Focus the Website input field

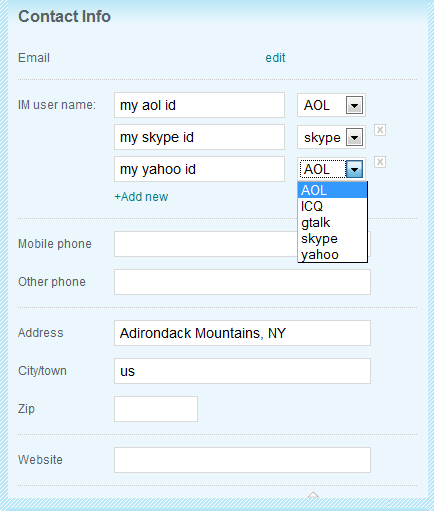(x=242, y=460)
